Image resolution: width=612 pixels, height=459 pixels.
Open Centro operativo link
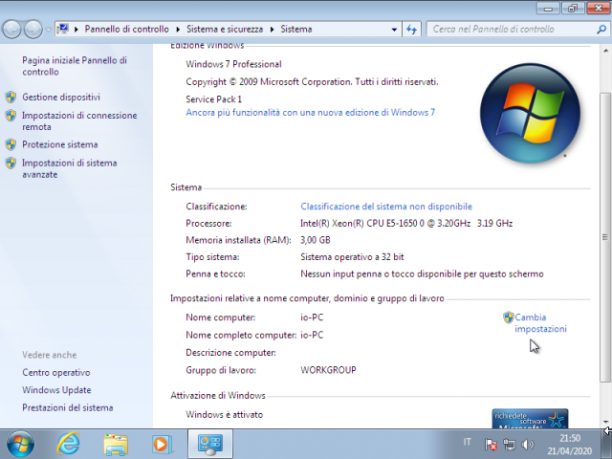click(56, 372)
